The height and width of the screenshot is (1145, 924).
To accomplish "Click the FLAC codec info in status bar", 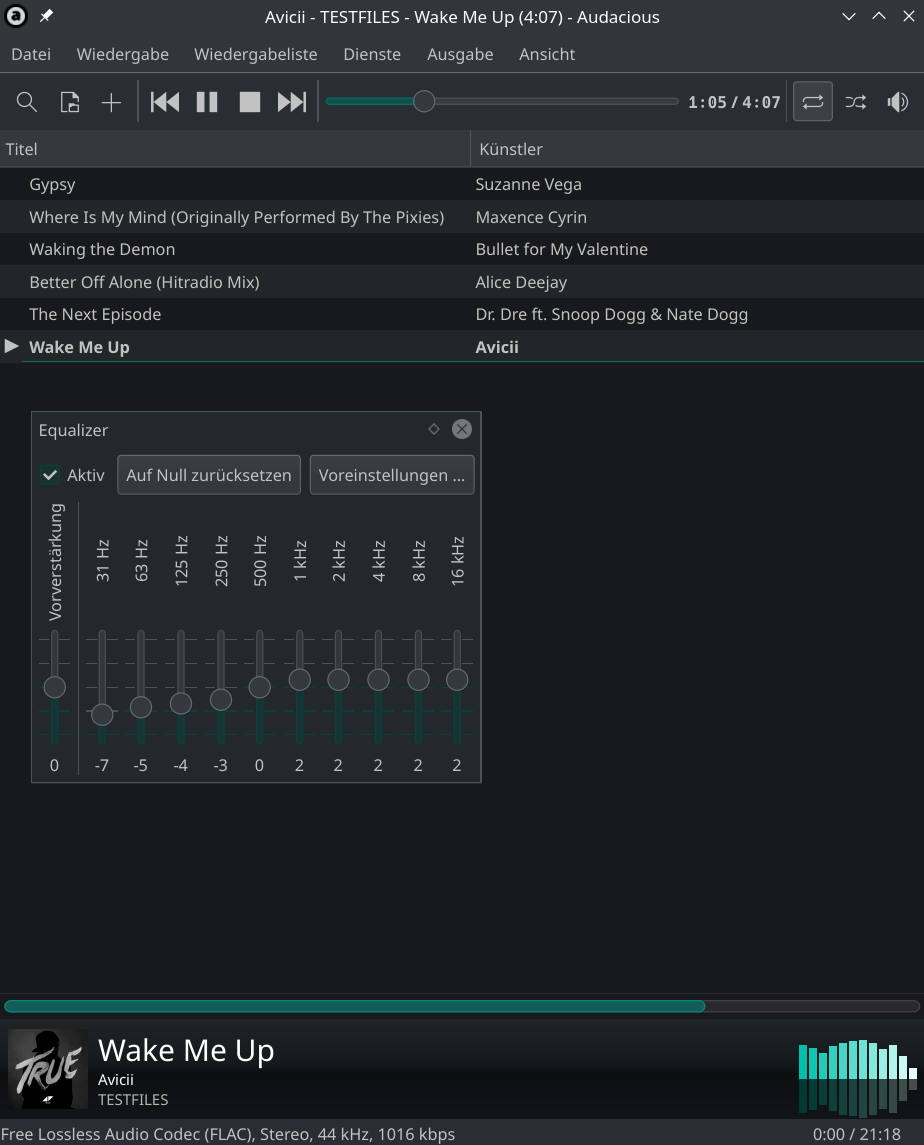I will (228, 1134).
